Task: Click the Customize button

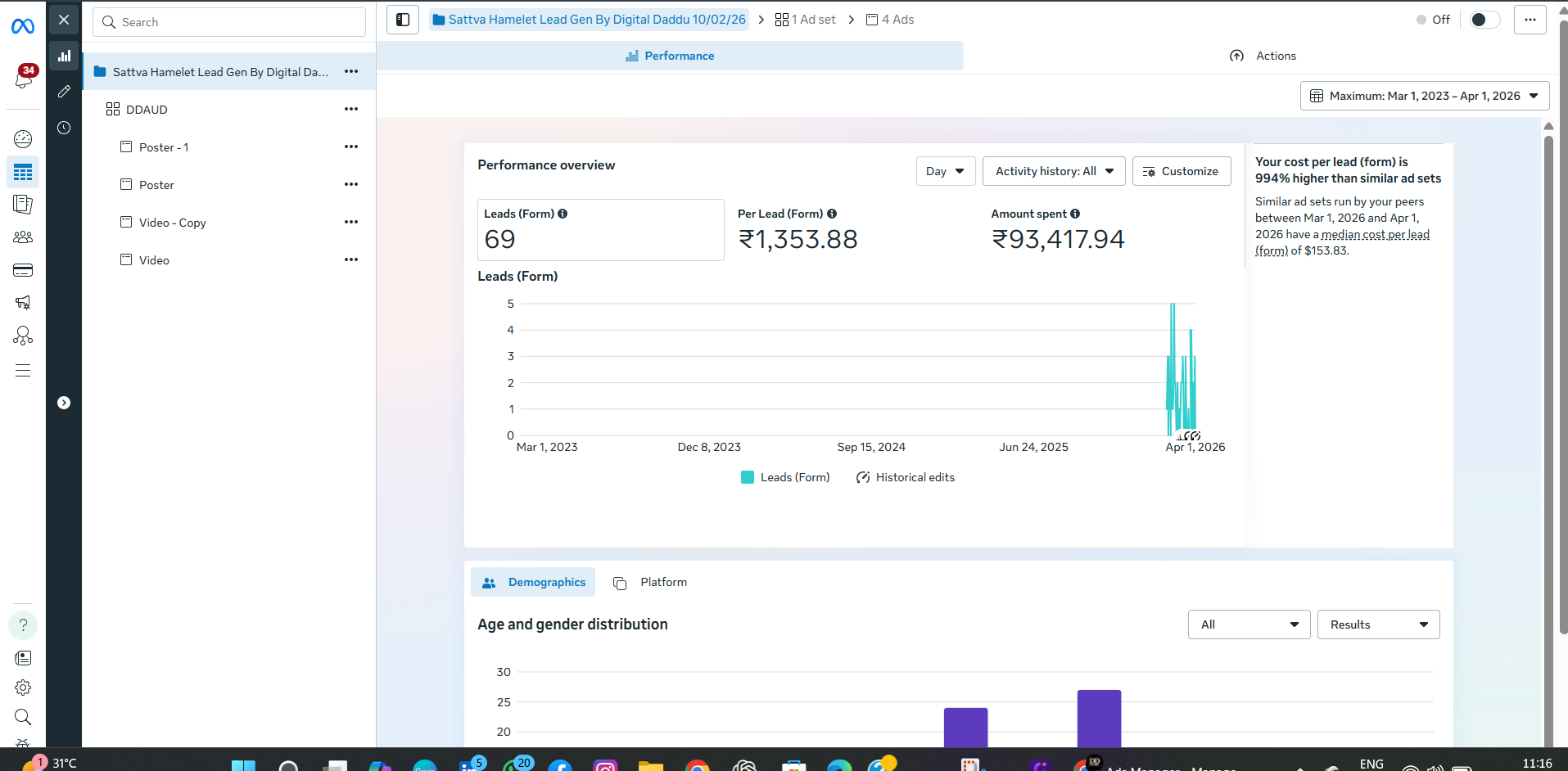Action: (x=1181, y=171)
